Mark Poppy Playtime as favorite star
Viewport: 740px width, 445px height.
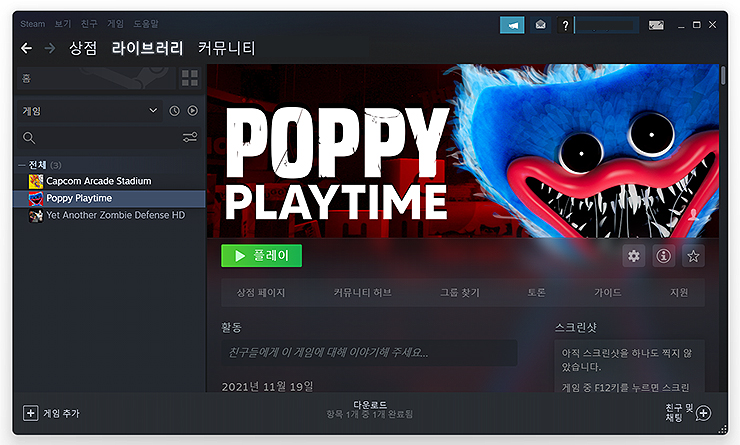click(x=693, y=256)
